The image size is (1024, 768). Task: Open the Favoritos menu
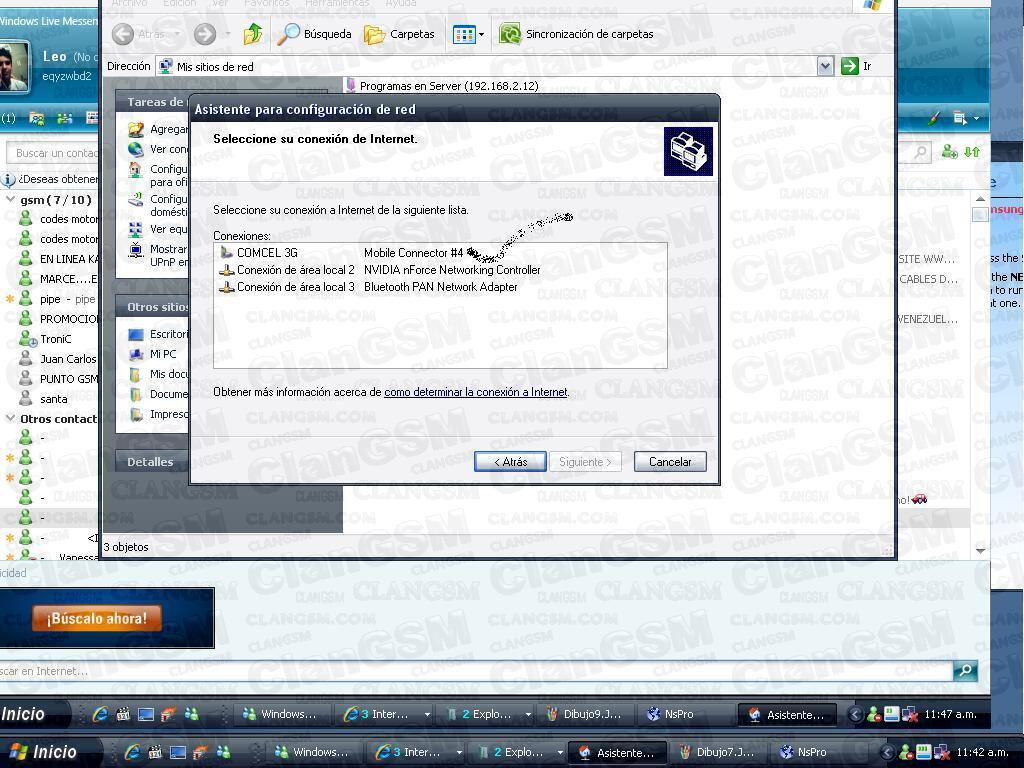(x=266, y=3)
